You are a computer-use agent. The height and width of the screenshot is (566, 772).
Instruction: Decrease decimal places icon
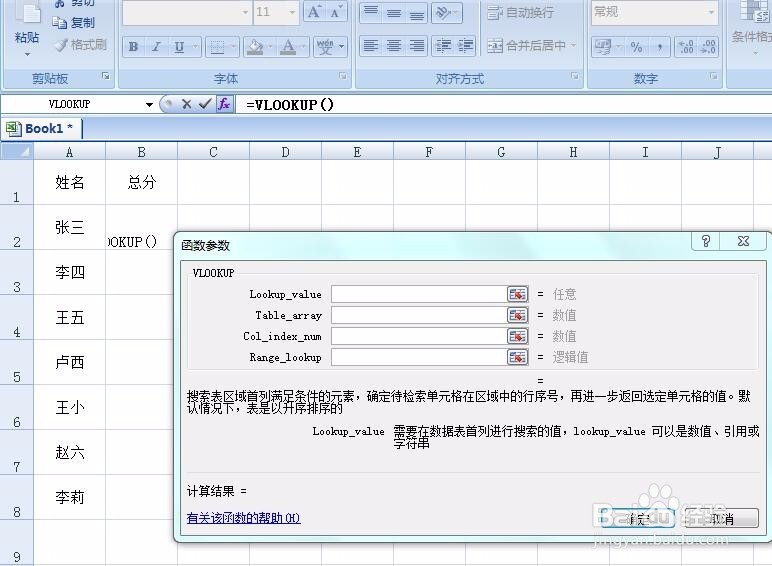click(708, 47)
